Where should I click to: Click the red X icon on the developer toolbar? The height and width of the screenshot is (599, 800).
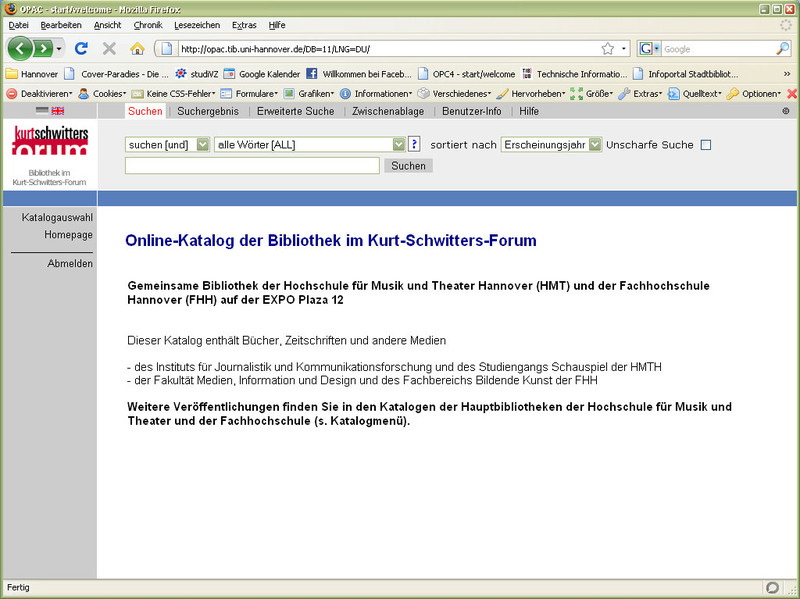coord(792,93)
